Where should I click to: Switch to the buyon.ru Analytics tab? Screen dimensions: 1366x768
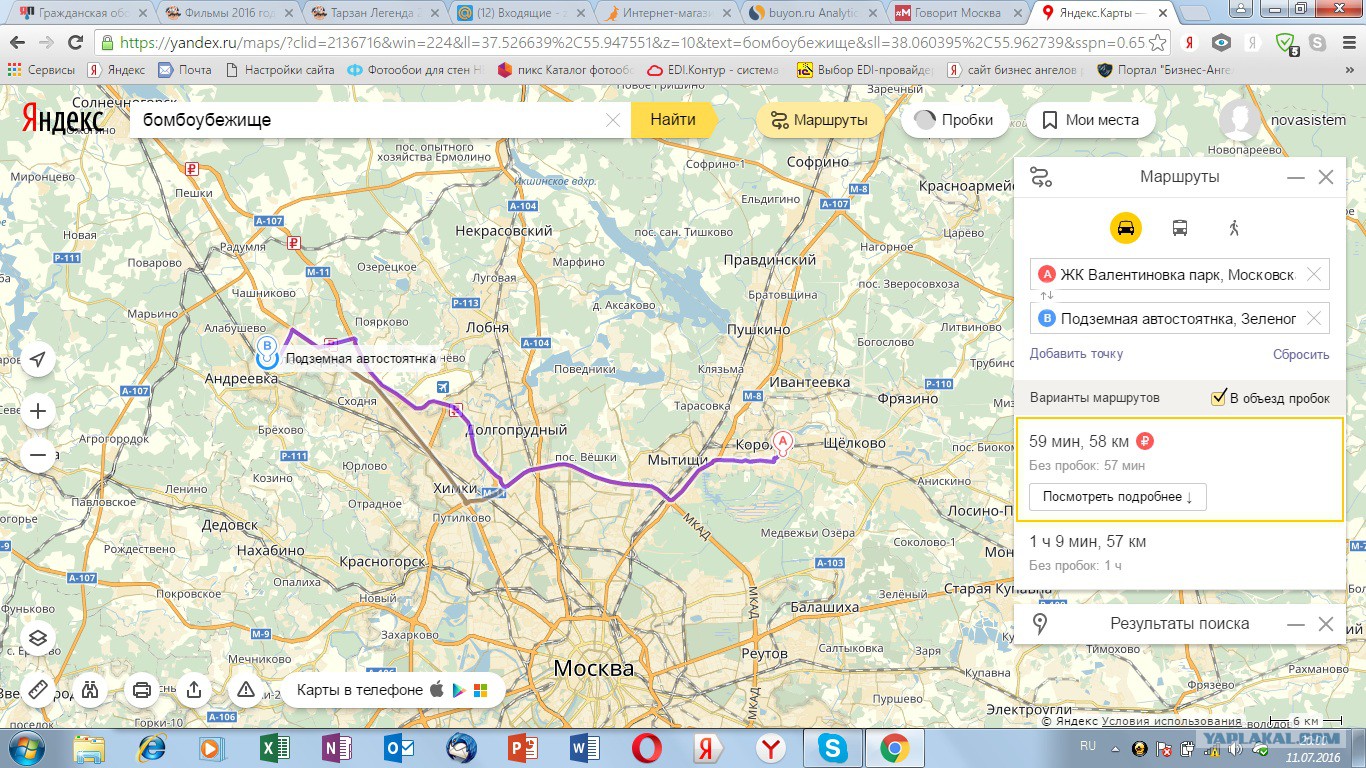point(812,14)
